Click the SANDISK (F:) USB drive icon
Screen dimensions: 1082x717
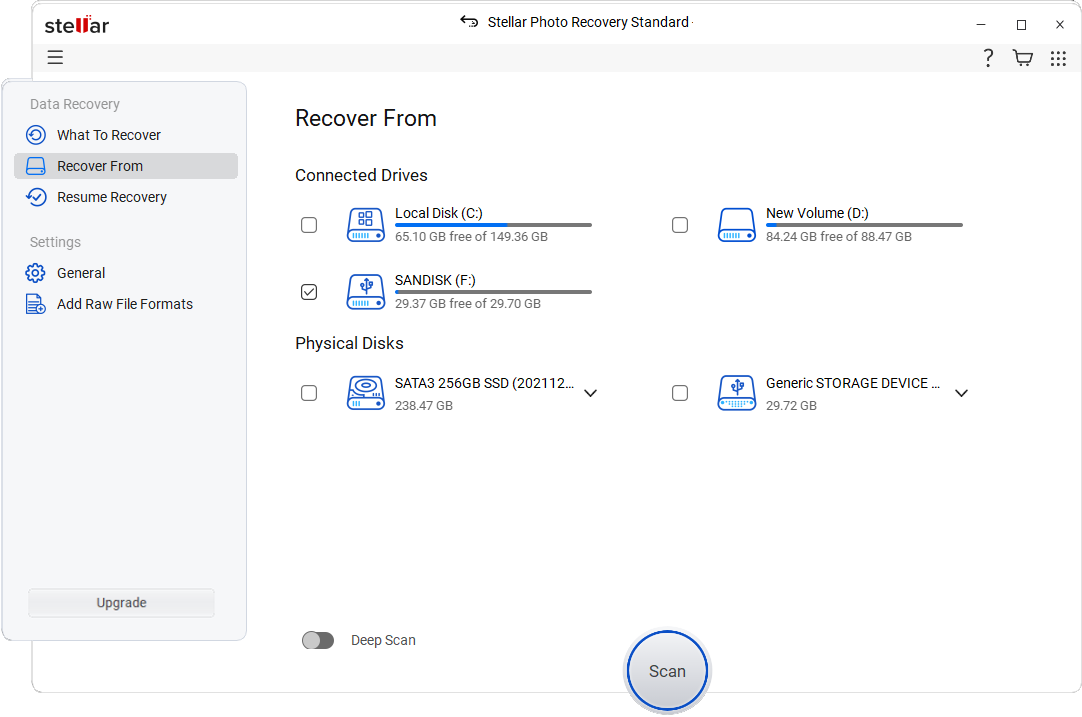[x=365, y=291]
